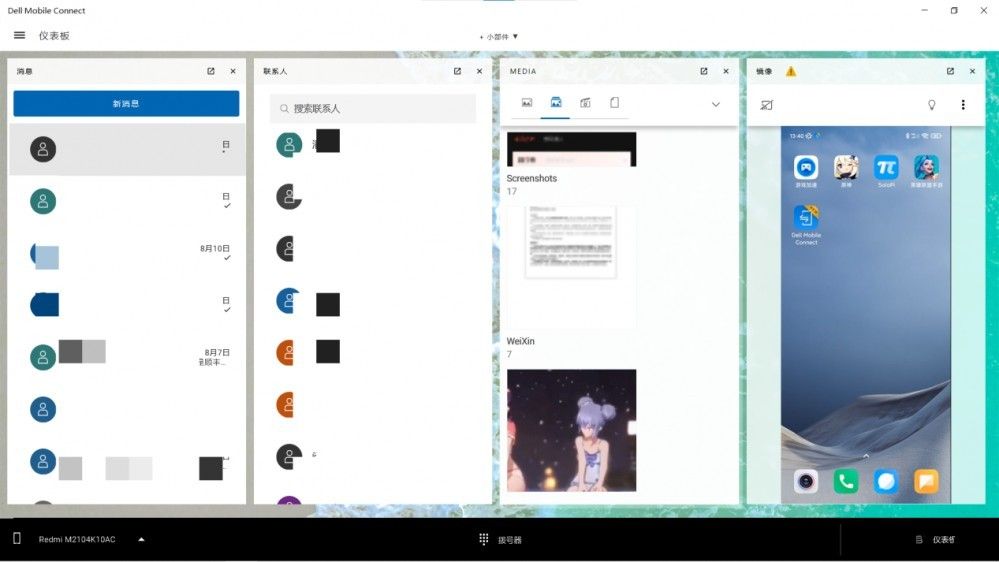This screenshot has height=562, width=999.
Task: Tap the SoloPi app on mirrored phone
Action: 886,168
